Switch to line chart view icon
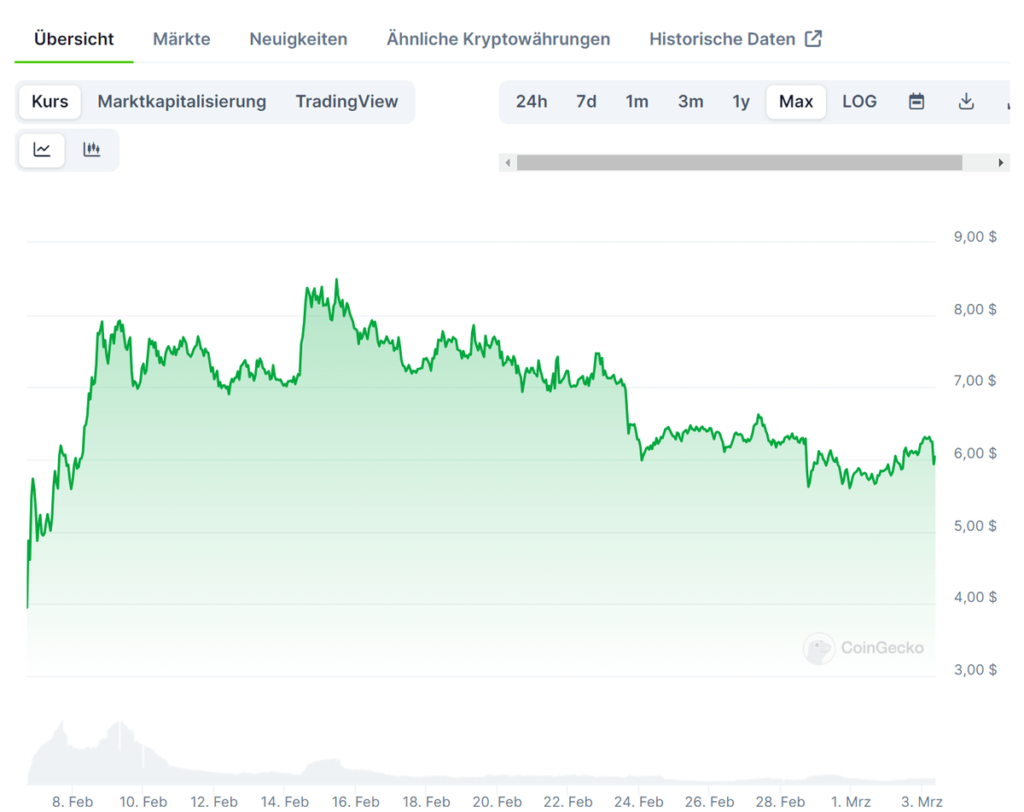 pyautogui.click(x=42, y=150)
